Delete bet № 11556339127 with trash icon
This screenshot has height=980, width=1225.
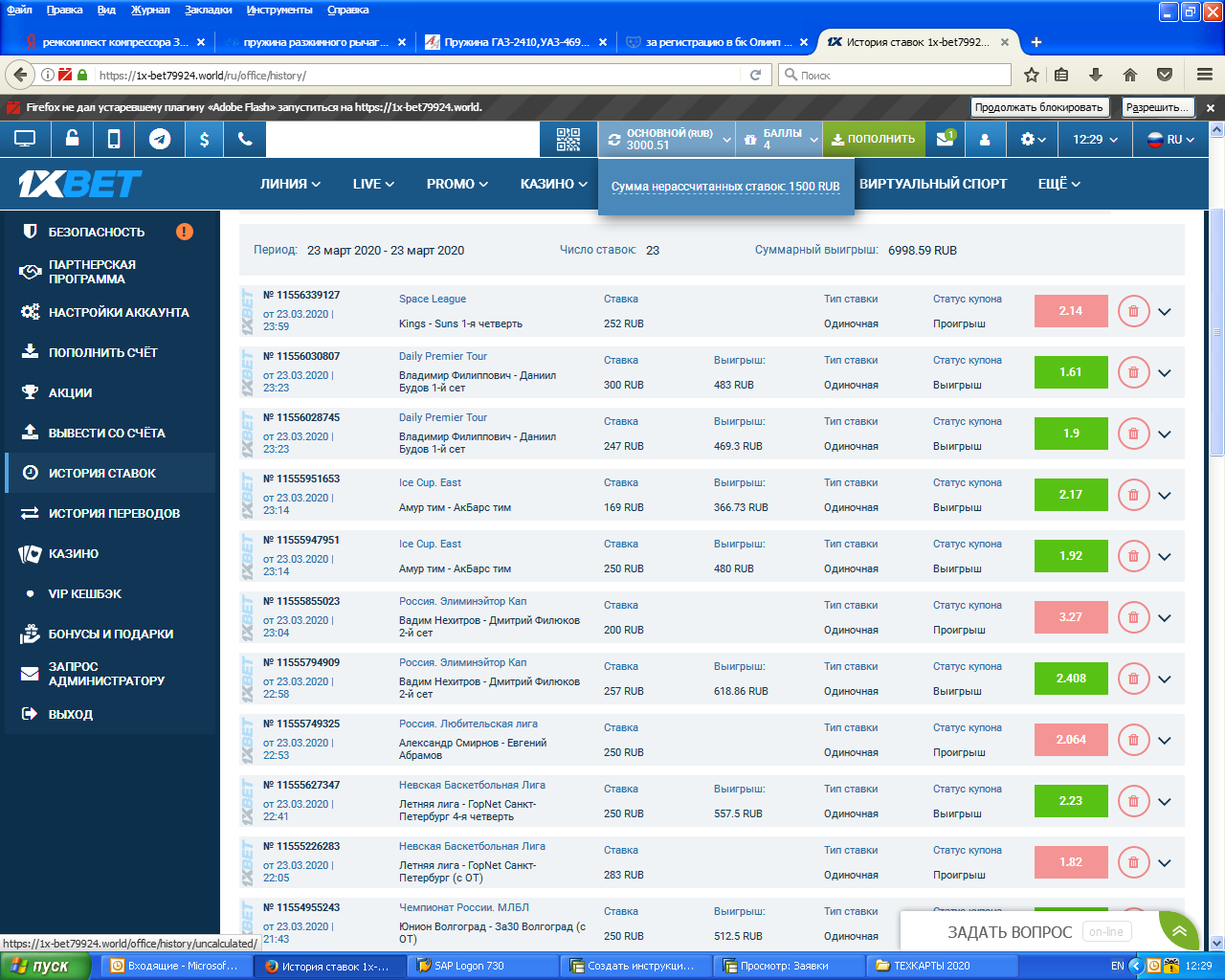click(1133, 311)
